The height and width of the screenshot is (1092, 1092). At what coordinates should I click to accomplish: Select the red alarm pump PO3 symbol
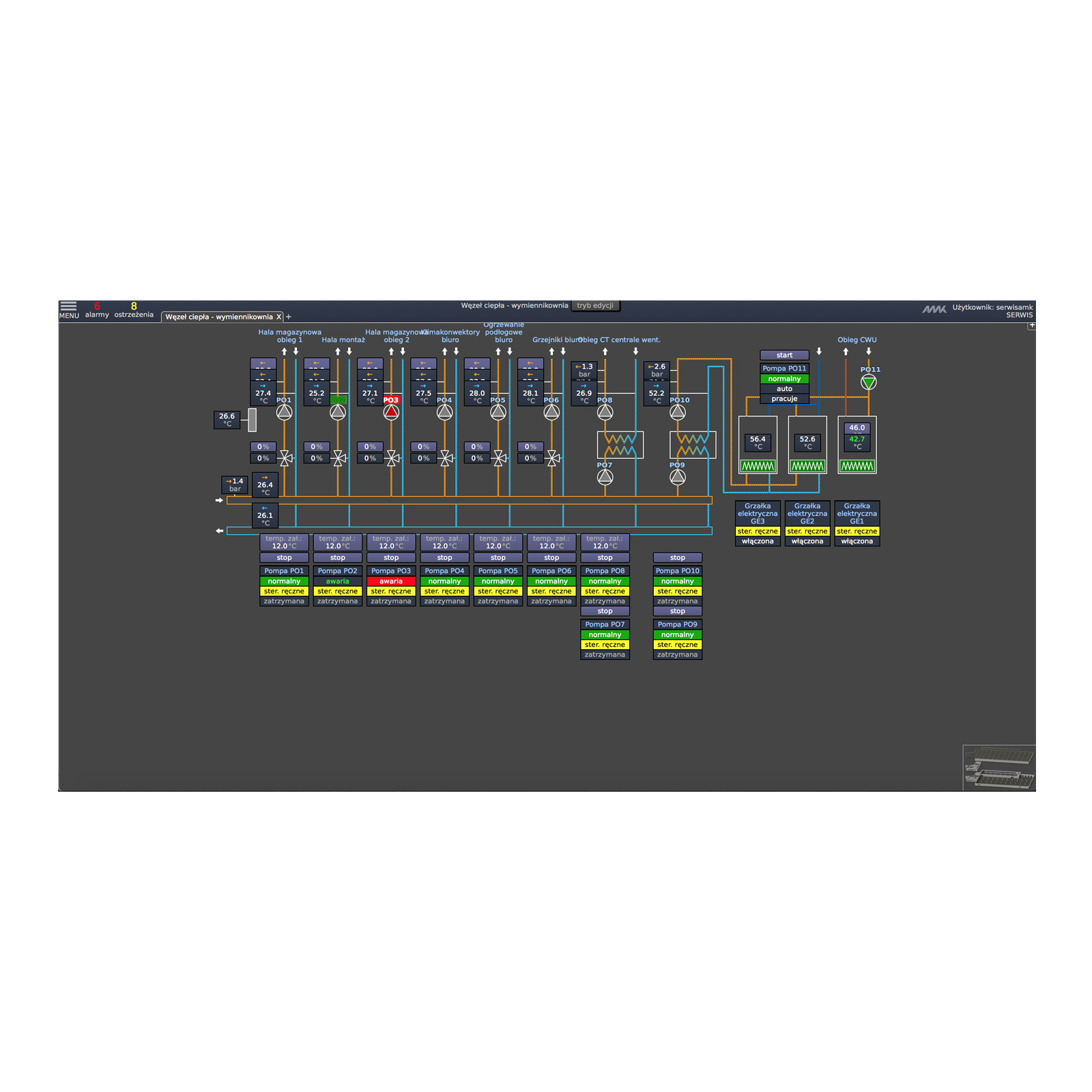tap(391, 412)
